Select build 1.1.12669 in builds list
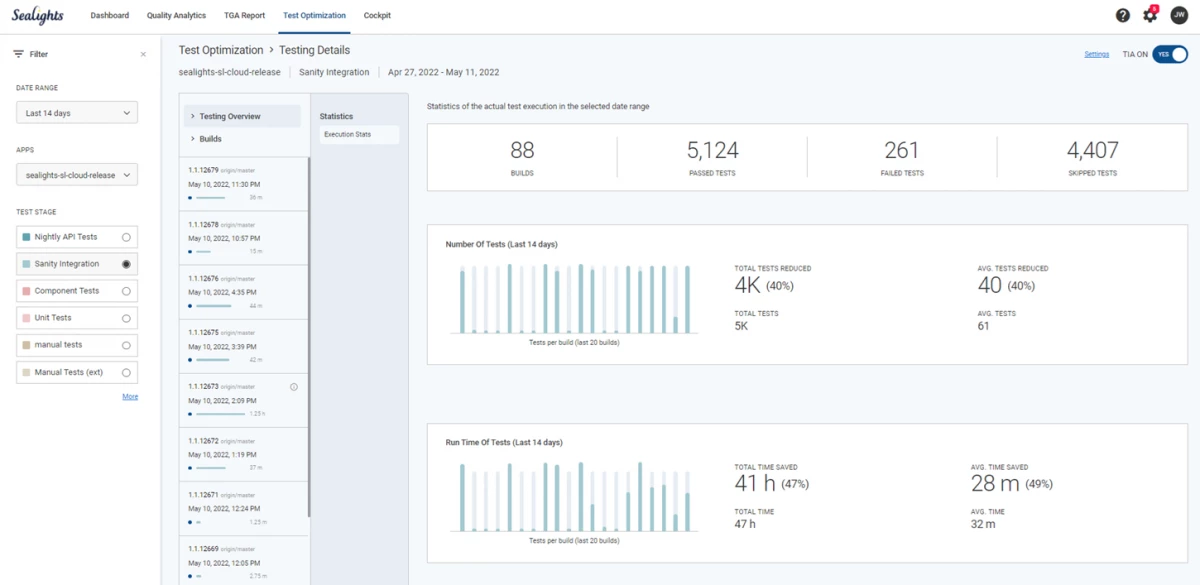The width and height of the screenshot is (1200, 585). pos(243,560)
